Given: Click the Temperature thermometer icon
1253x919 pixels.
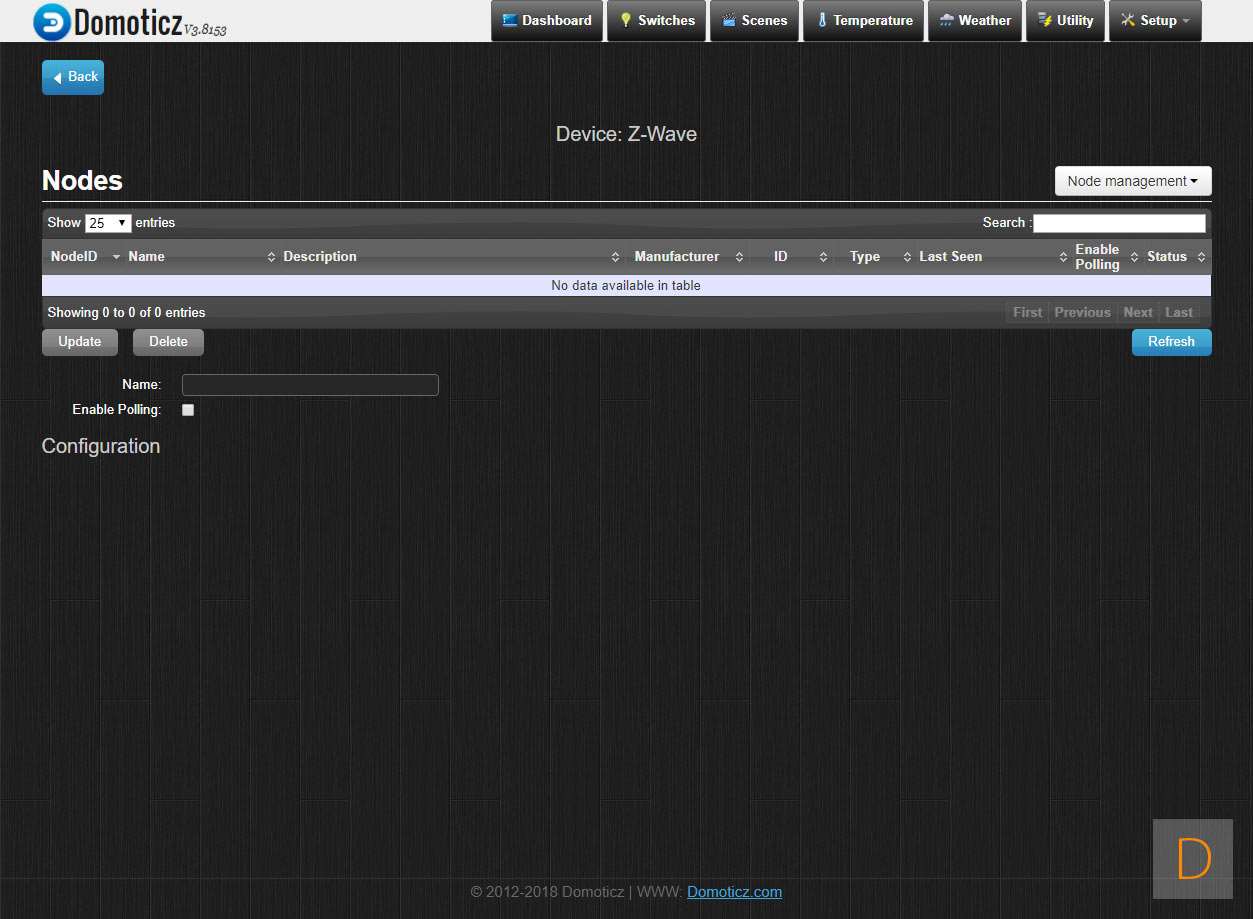Looking at the screenshot, I should click(822, 20).
